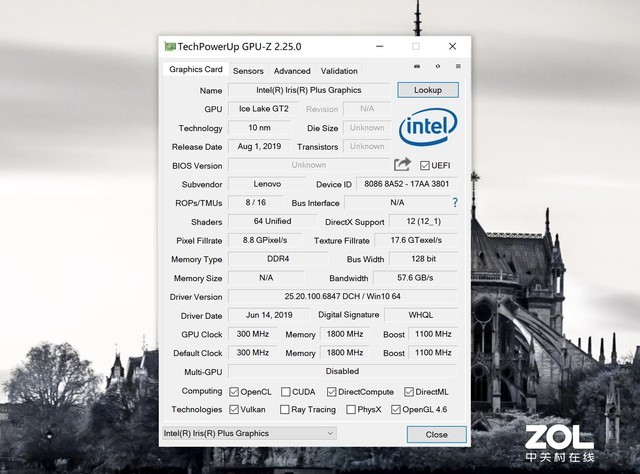
Task: Click the Default Clock Boost value 1100 MHz
Action: [433, 353]
